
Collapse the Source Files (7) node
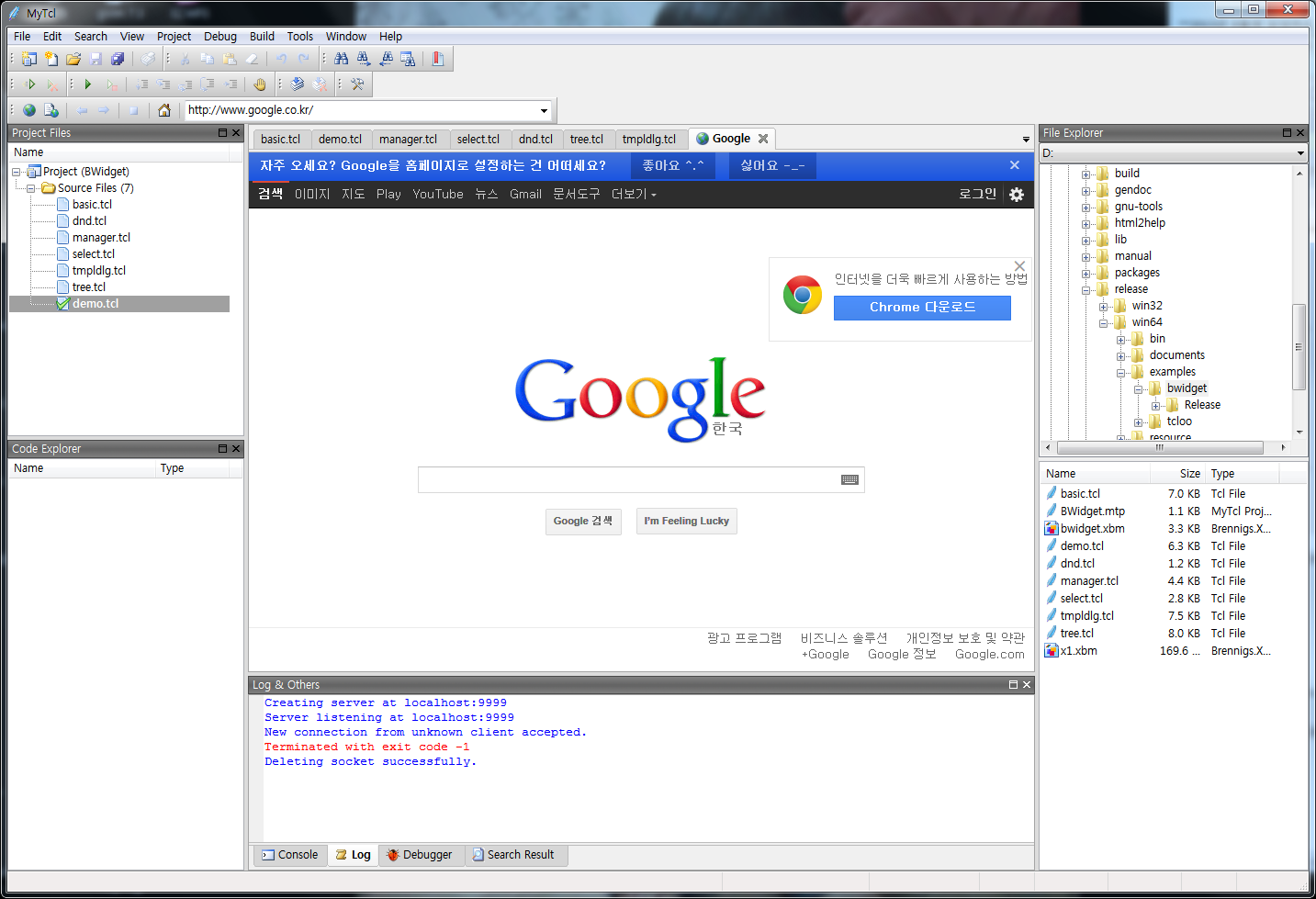coord(31,188)
